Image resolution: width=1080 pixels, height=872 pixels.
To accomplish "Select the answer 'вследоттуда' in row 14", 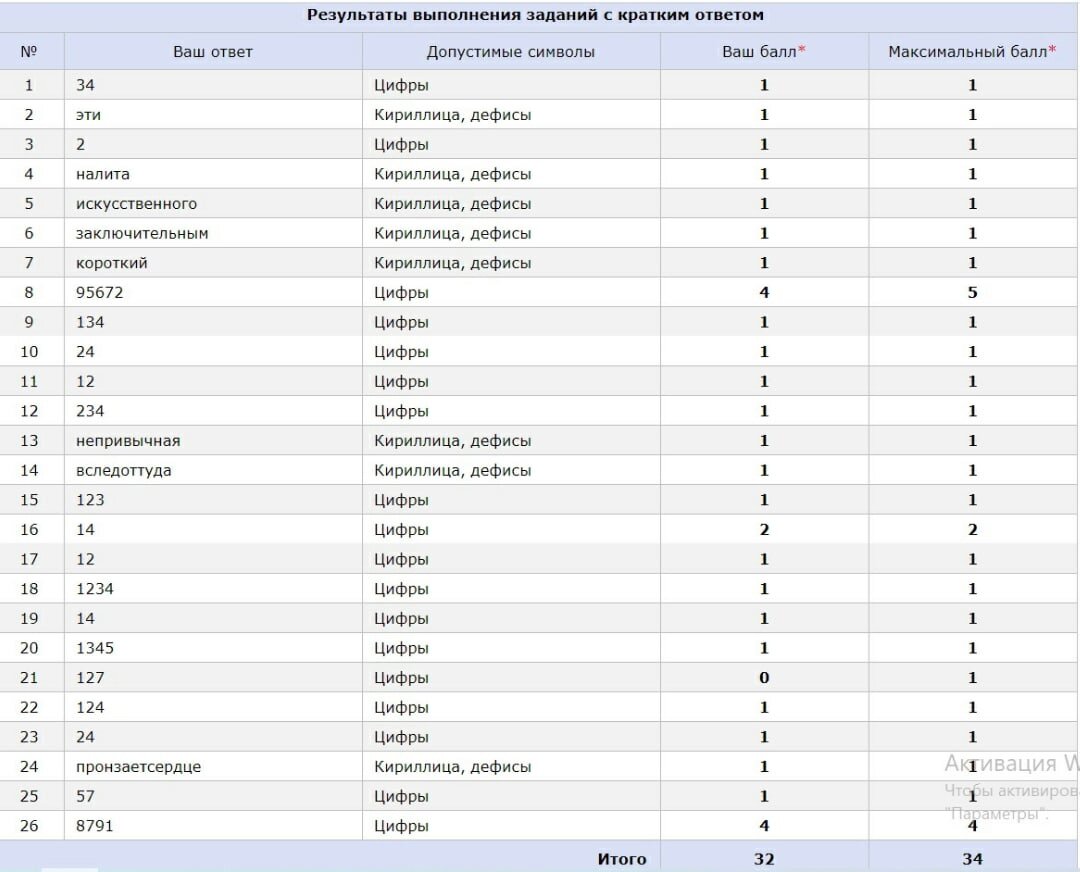I will point(124,470).
